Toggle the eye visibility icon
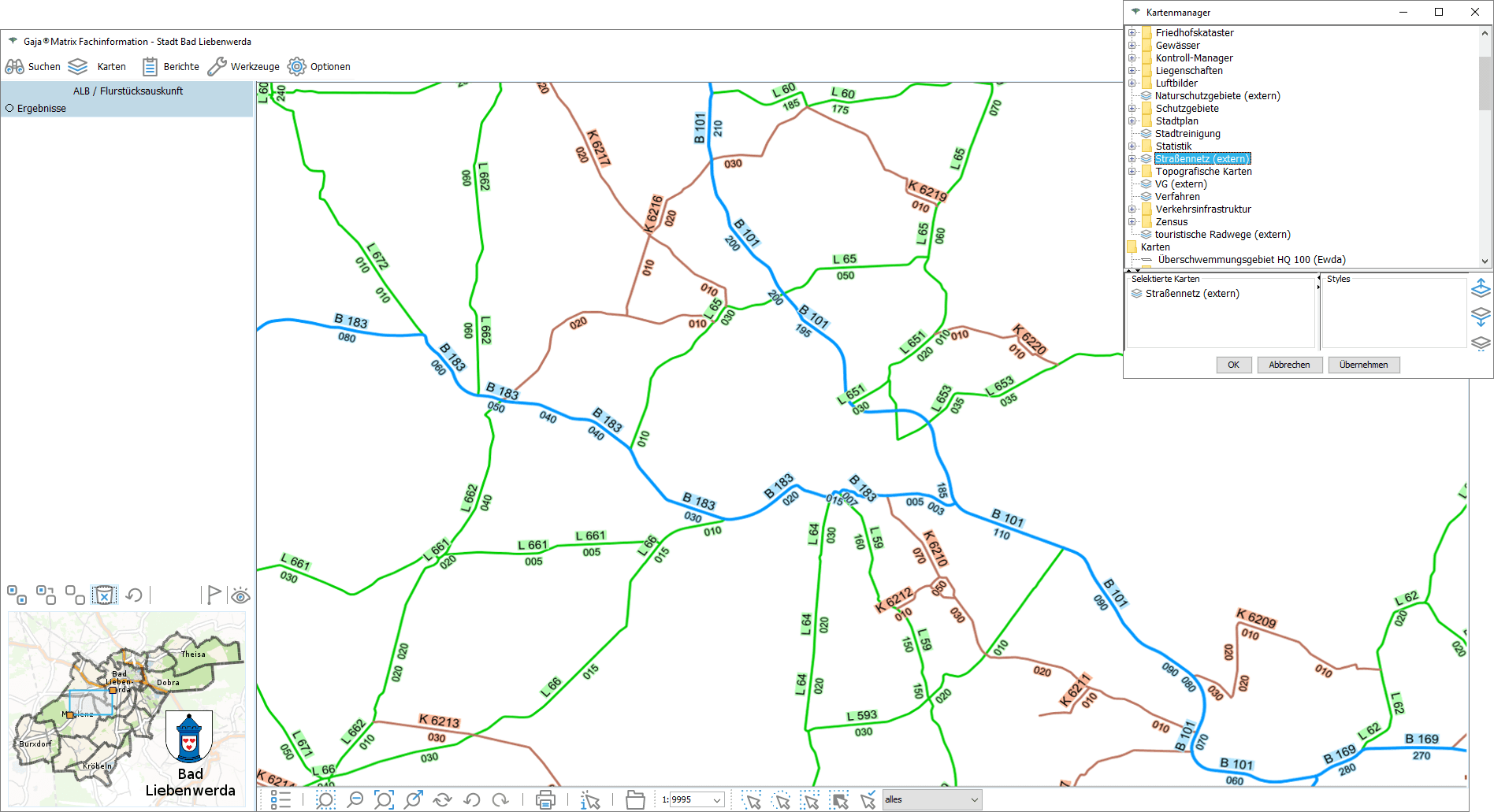Viewport: 1494px width, 812px height. pyautogui.click(x=240, y=595)
